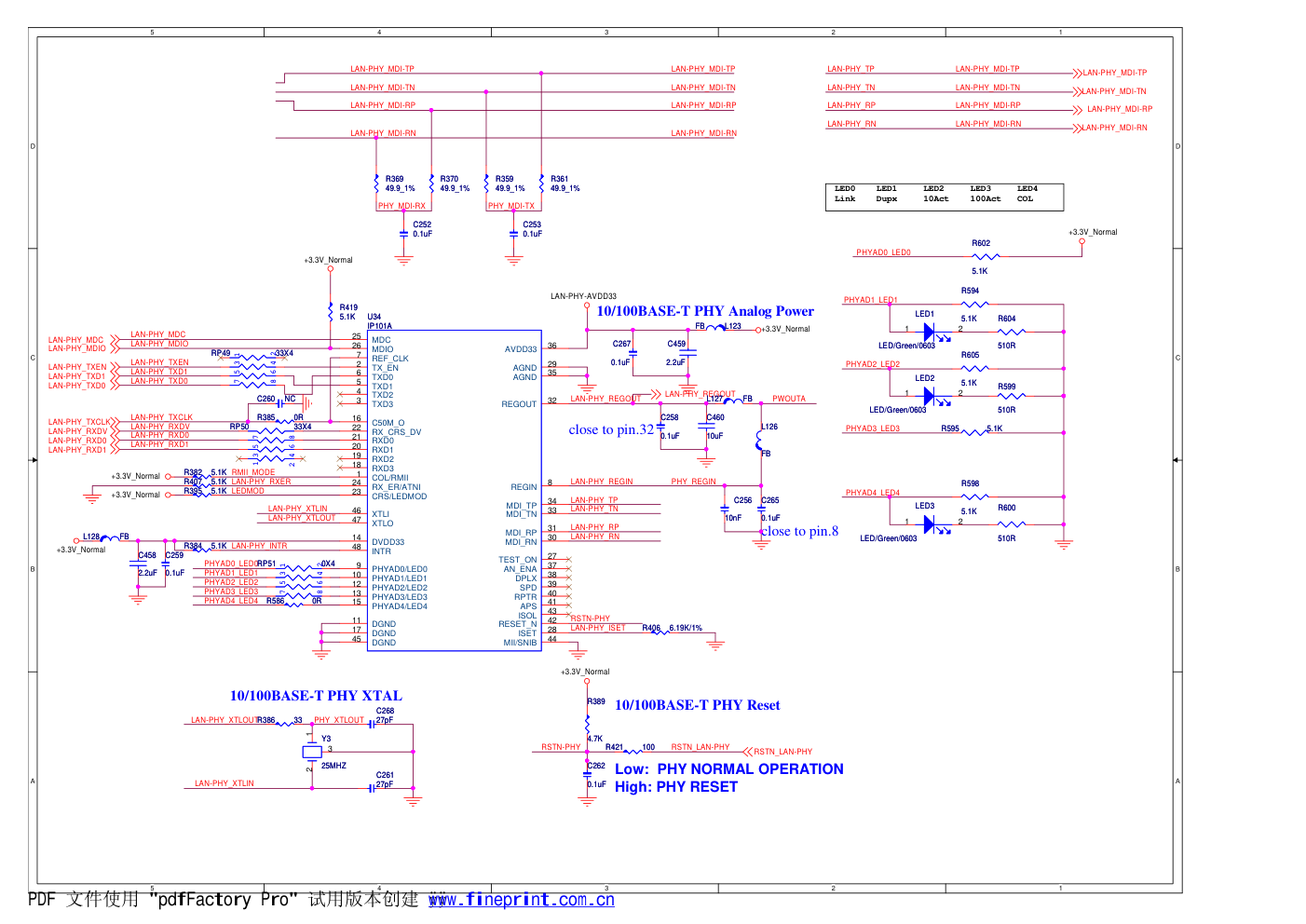Select the R389 4.7K resistor symbol
Image resolution: width=1306 pixels, height=924 pixels.
click(x=587, y=722)
